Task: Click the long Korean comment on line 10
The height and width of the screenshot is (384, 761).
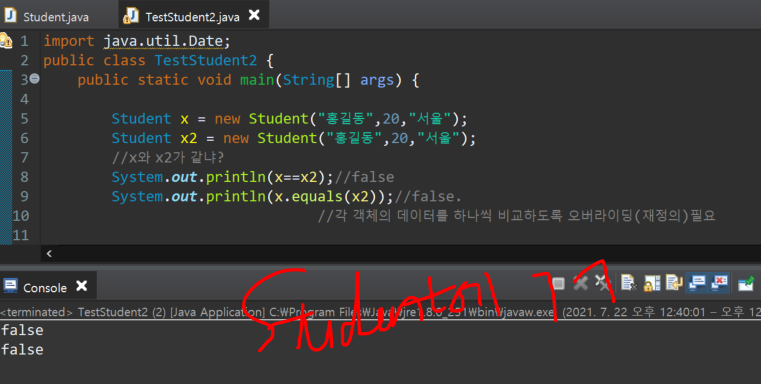Action: click(x=517, y=216)
